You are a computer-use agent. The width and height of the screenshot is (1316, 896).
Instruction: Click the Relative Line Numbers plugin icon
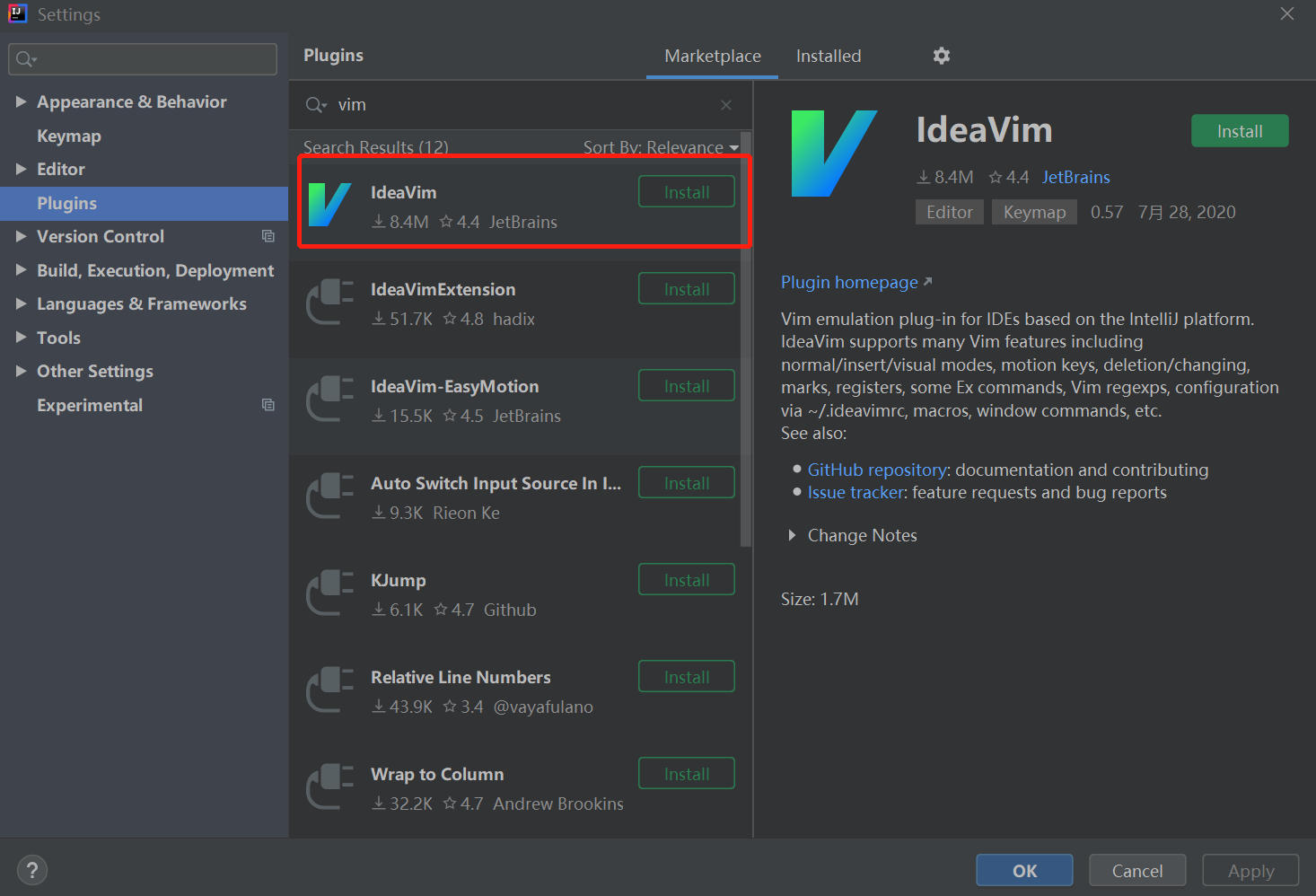(329, 690)
